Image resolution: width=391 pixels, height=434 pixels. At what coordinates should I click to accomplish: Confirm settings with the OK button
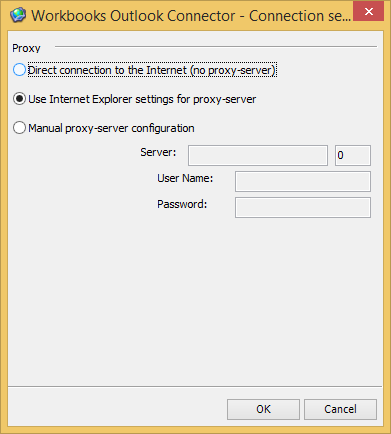click(x=264, y=409)
